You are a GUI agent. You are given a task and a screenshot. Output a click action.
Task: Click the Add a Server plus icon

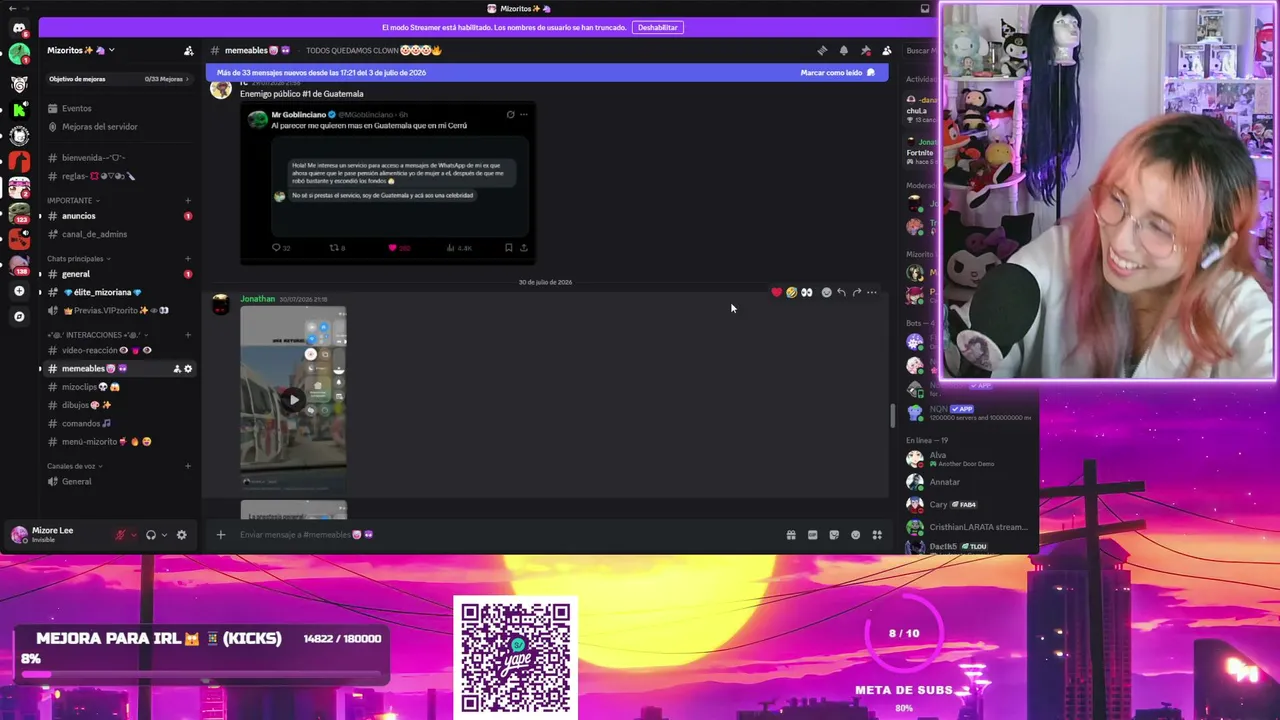(19, 291)
